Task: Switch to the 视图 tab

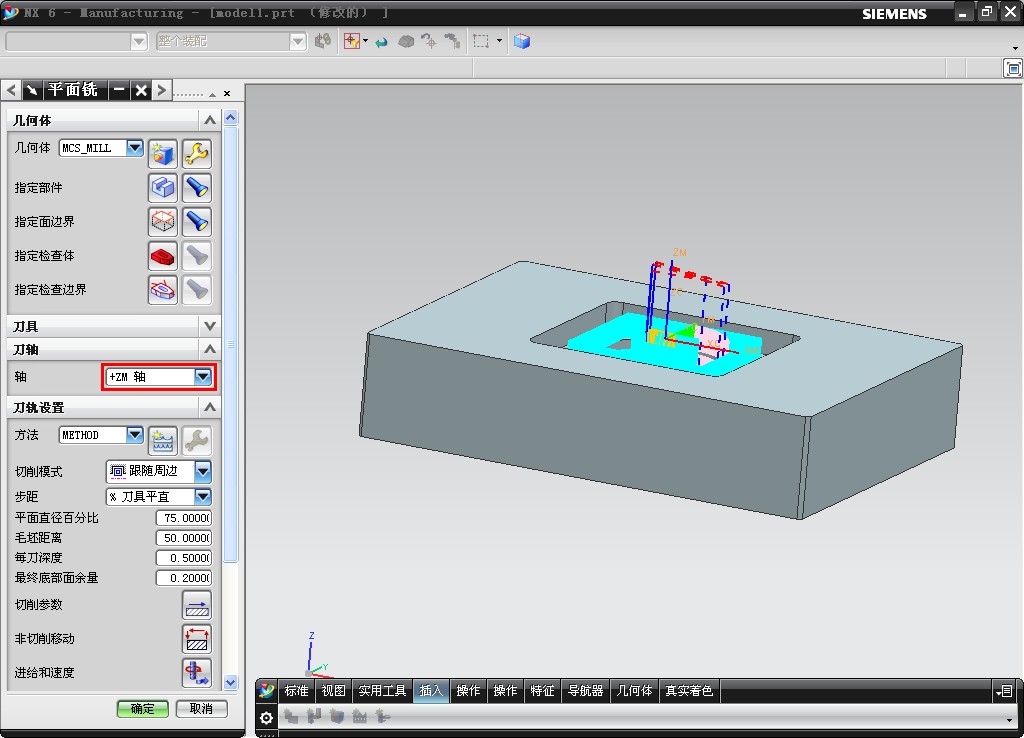Action: [x=333, y=691]
